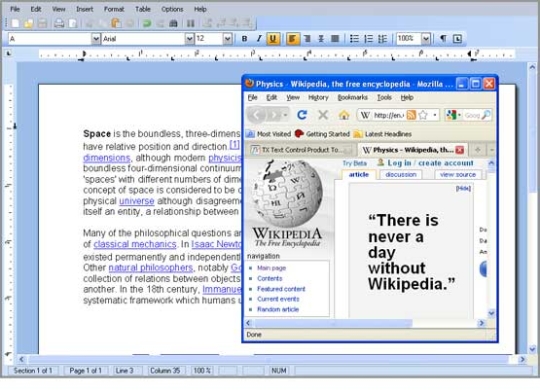Viewport: 540px width, 392px height.
Task: Toggle Underline formatting
Action: pos(273,39)
